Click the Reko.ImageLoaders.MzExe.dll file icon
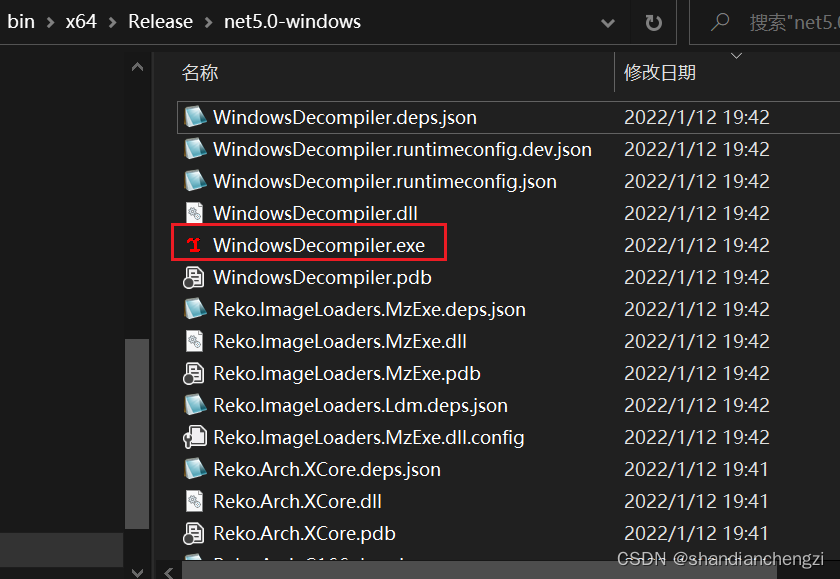840x579 pixels. 194,341
